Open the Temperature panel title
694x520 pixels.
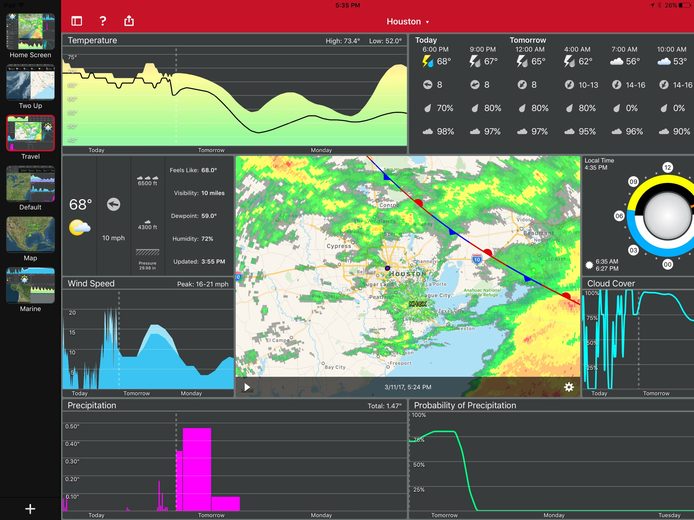92,40
